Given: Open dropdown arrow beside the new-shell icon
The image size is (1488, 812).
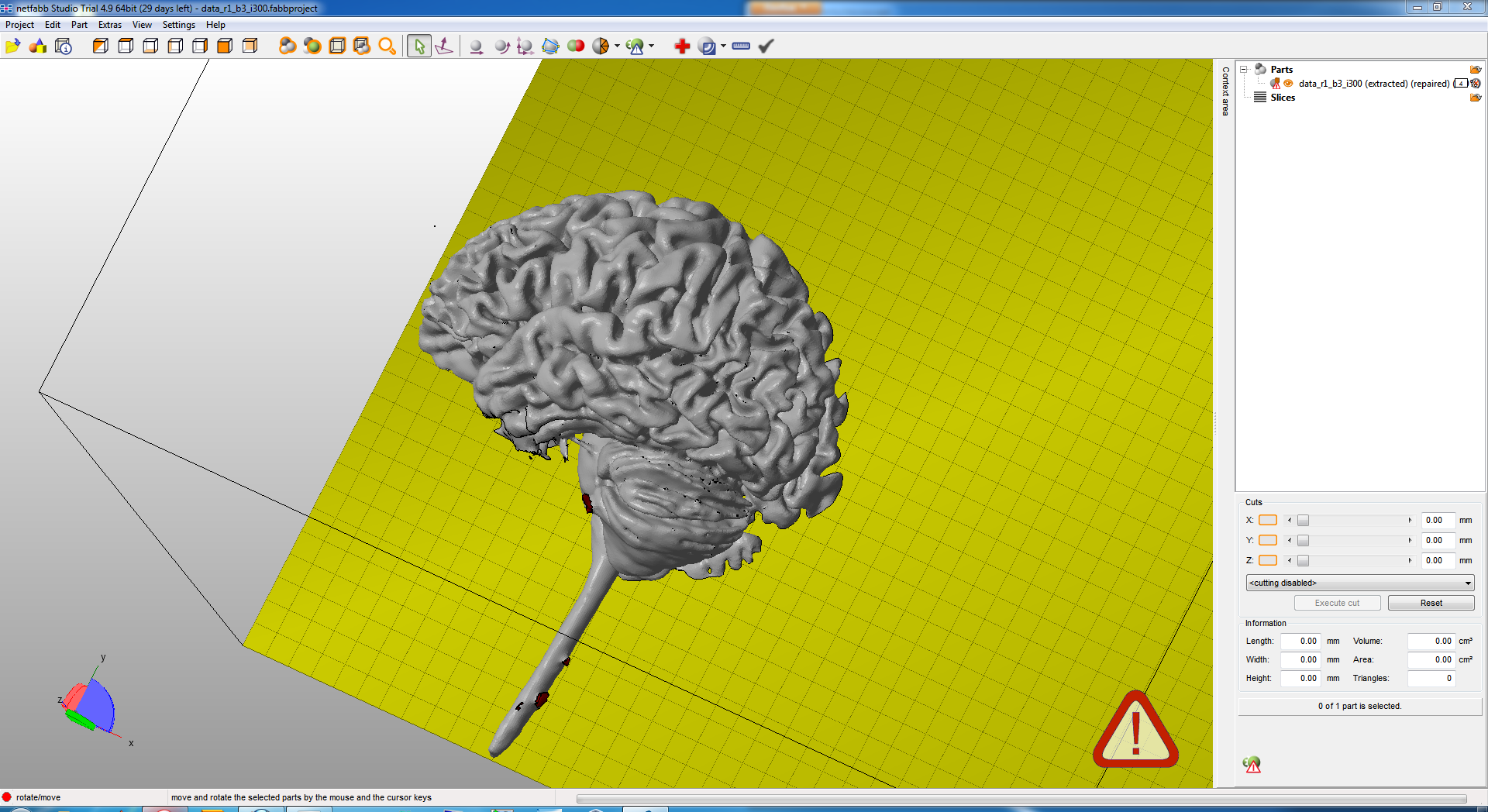Looking at the screenshot, I should point(723,46).
